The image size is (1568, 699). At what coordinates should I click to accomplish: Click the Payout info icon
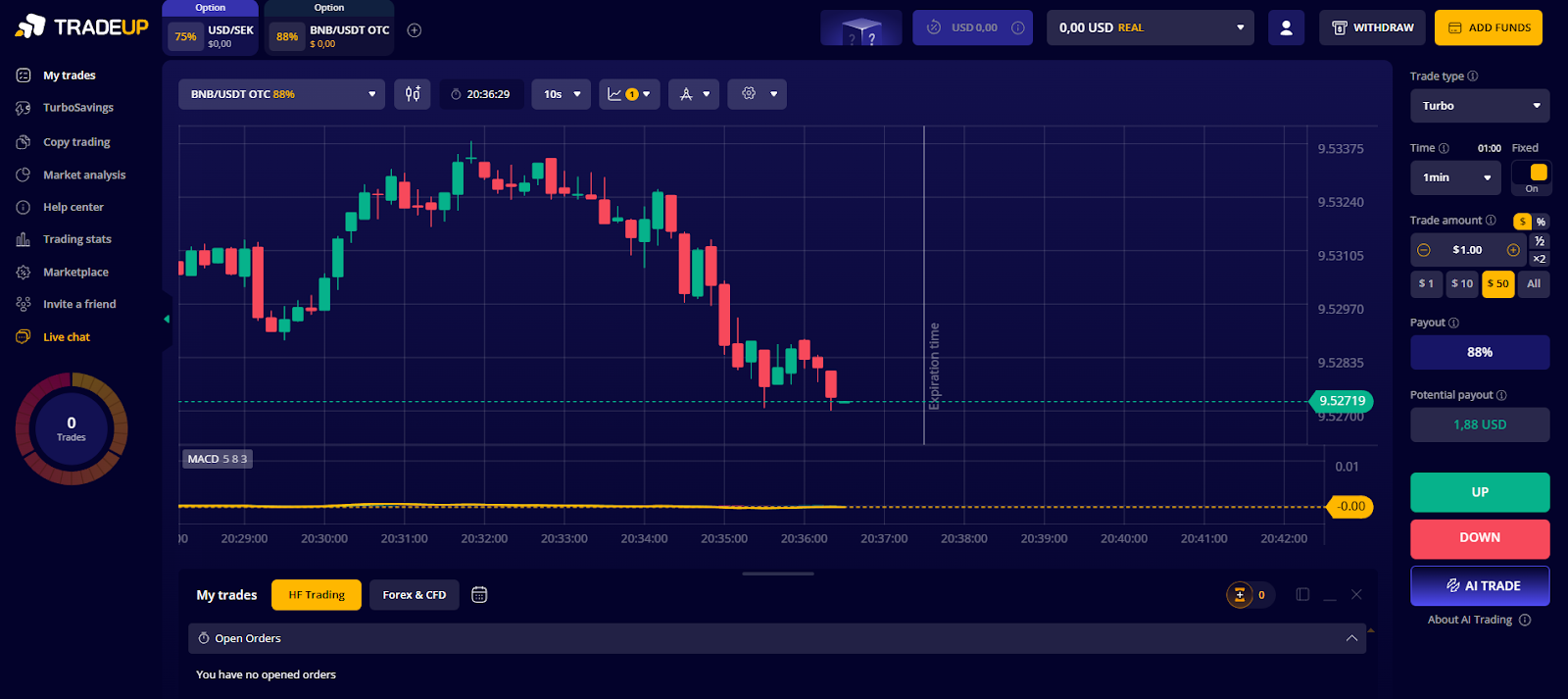[1453, 323]
